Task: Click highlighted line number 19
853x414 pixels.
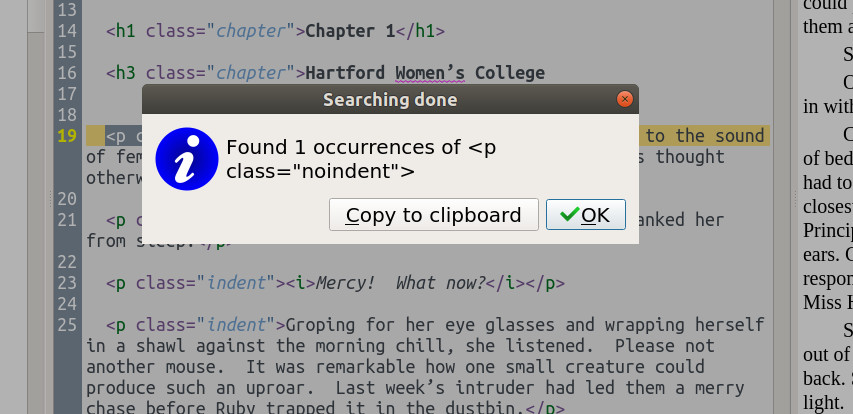Action: click(x=67, y=136)
